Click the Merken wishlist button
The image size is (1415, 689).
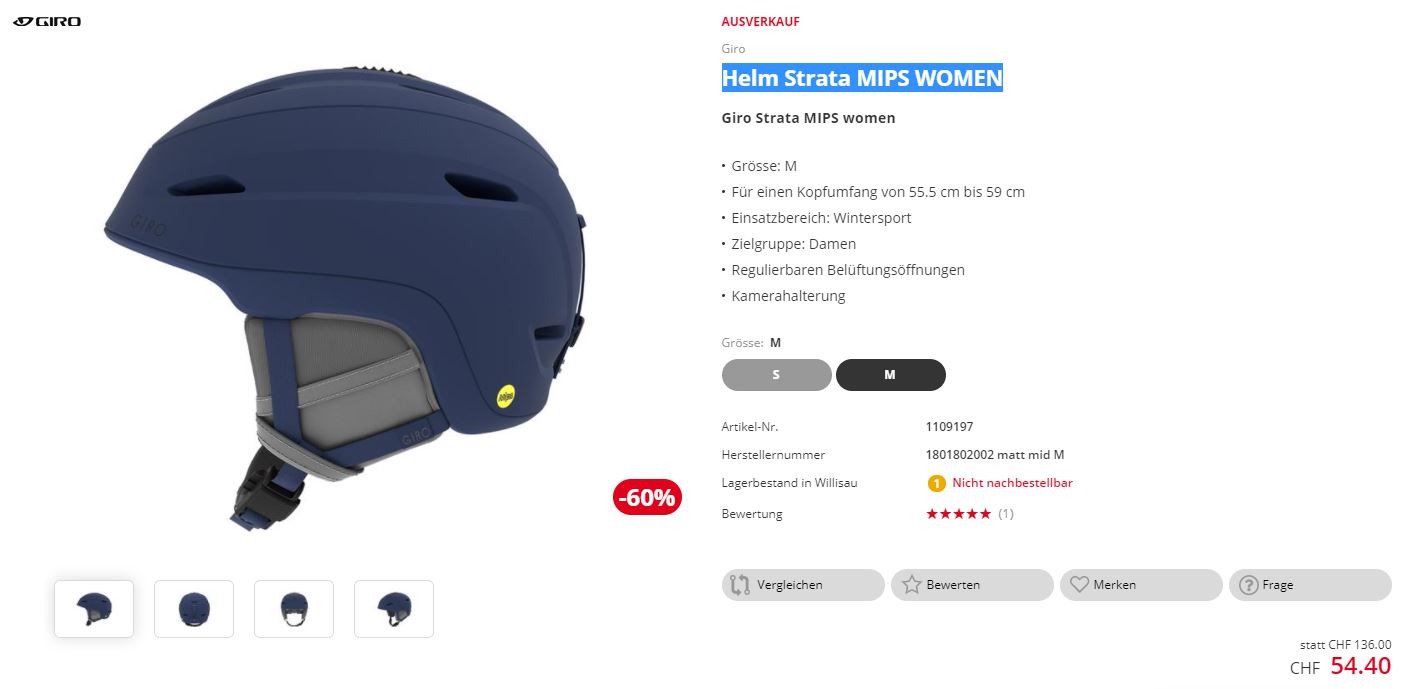[x=1141, y=585]
